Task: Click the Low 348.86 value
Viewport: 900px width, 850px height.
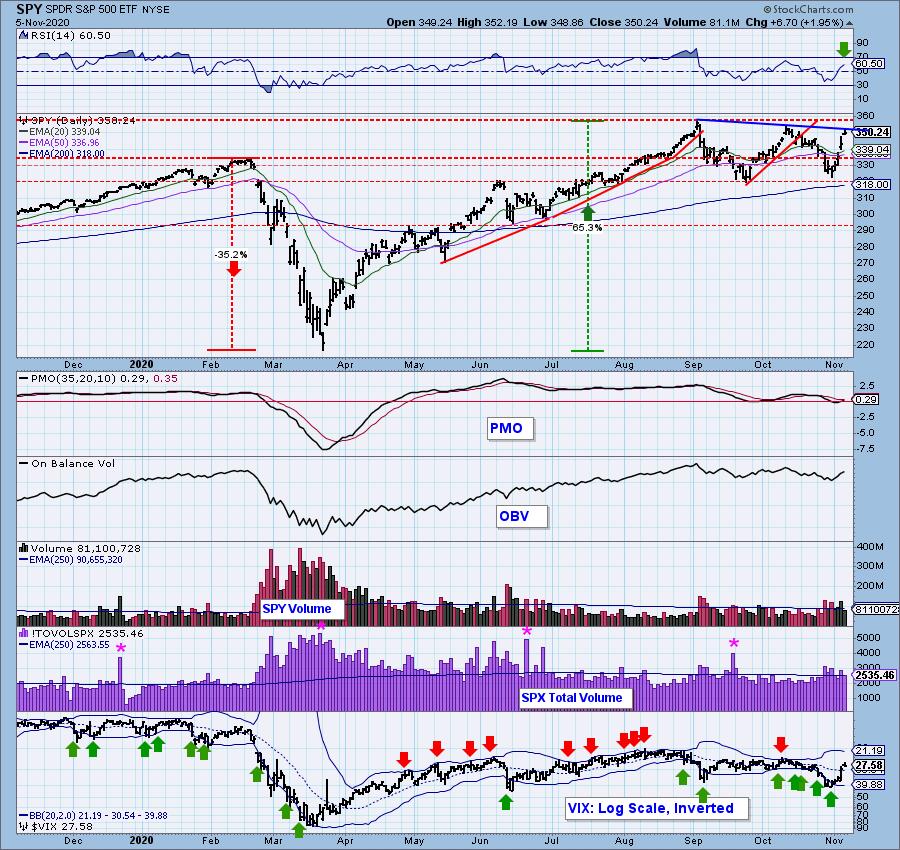Action: [552, 22]
